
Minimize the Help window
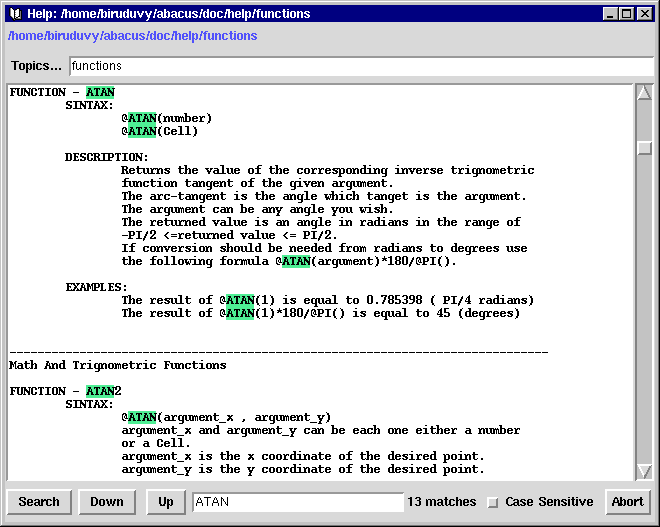[609, 14]
